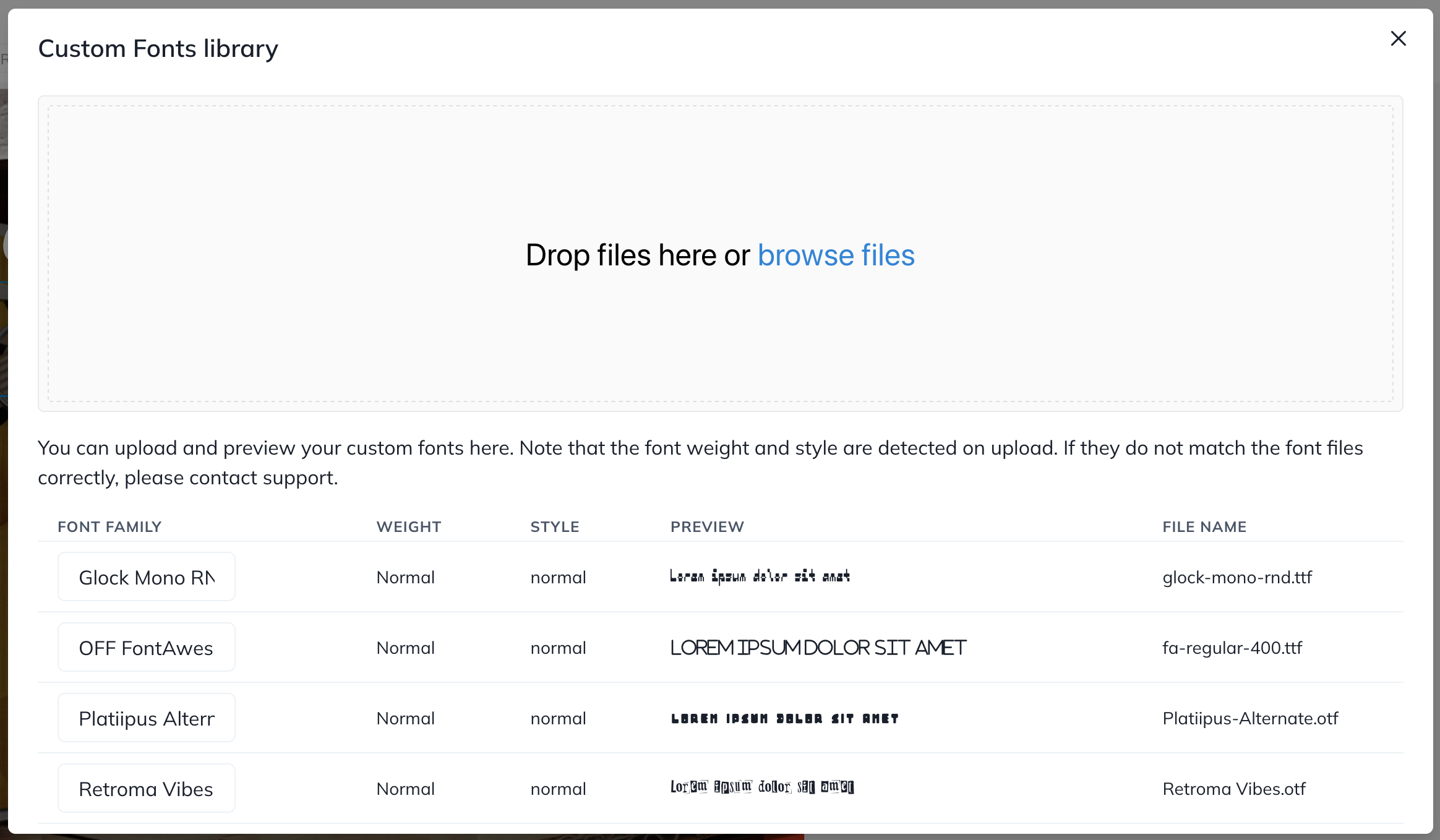Click the Platiipus-Alternate.otf file name
This screenshot has height=840, width=1440.
click(1250, 718)
